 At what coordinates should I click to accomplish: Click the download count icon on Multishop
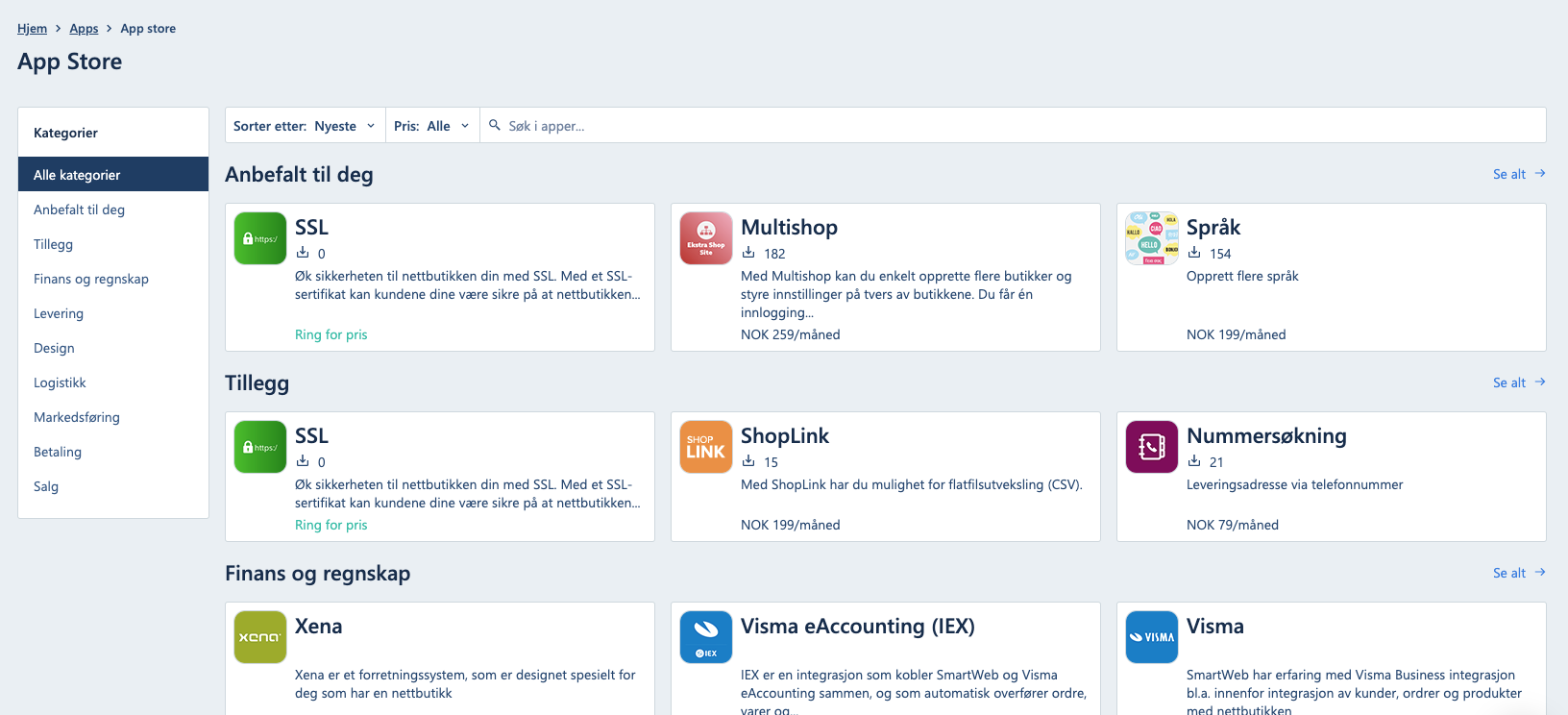pos(748,253)
